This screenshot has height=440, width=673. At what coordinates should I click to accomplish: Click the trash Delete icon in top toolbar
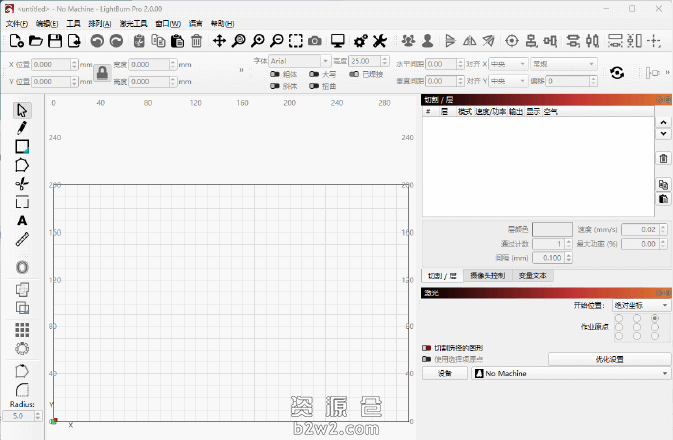(197, 41)
